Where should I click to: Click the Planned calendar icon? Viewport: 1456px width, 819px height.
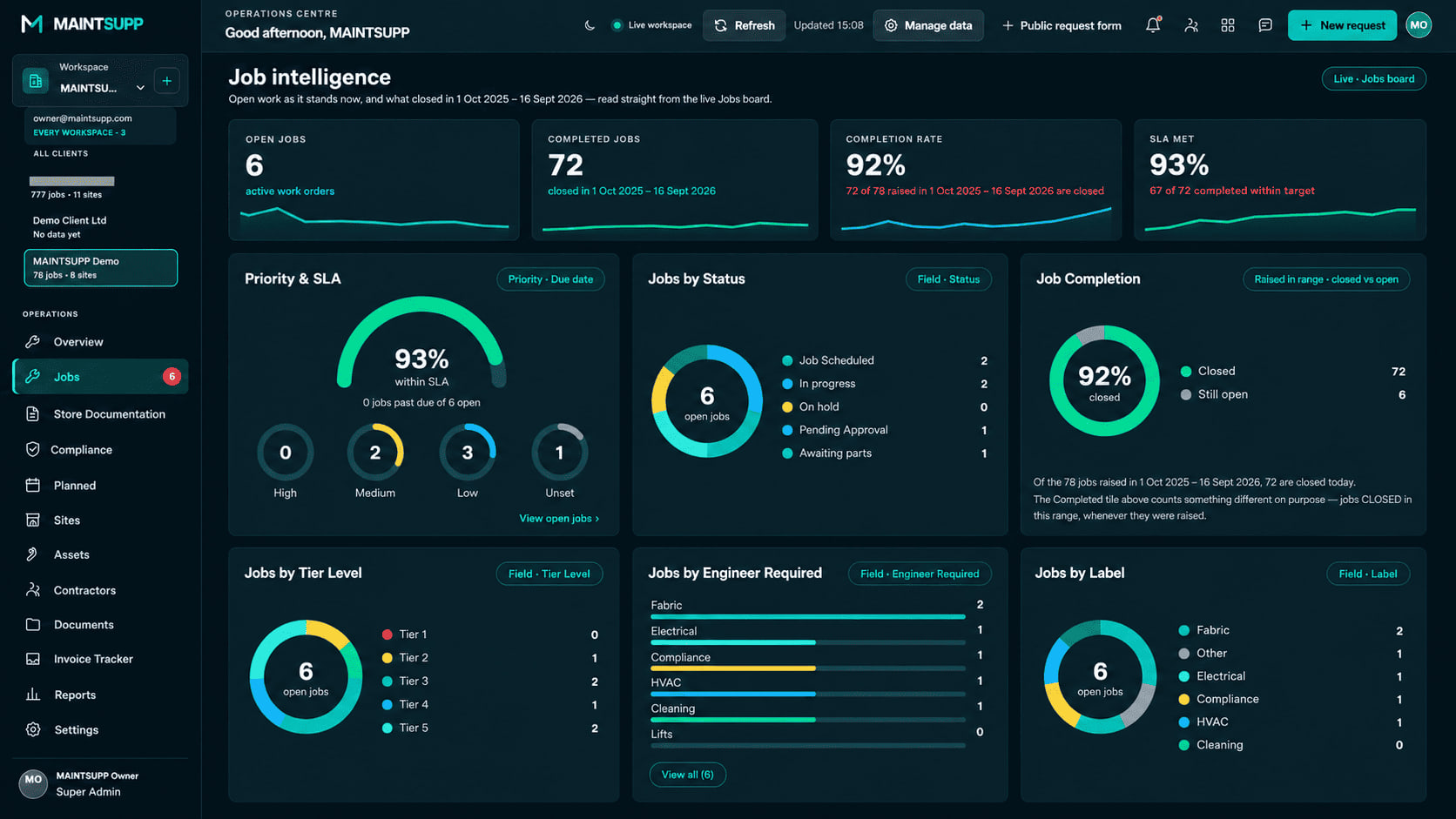tap(33, 485)
